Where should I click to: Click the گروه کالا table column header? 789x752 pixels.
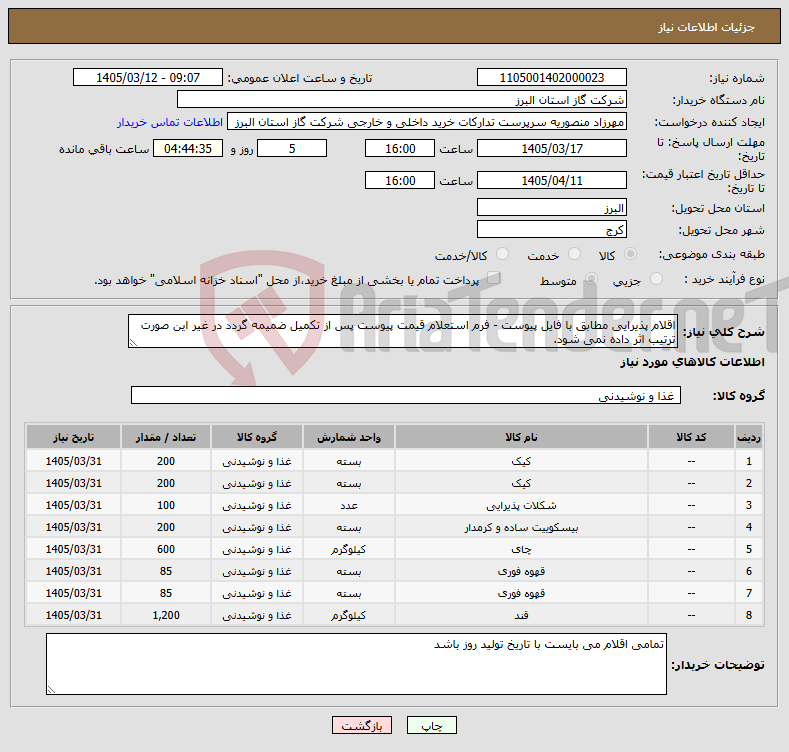point(257,437)
